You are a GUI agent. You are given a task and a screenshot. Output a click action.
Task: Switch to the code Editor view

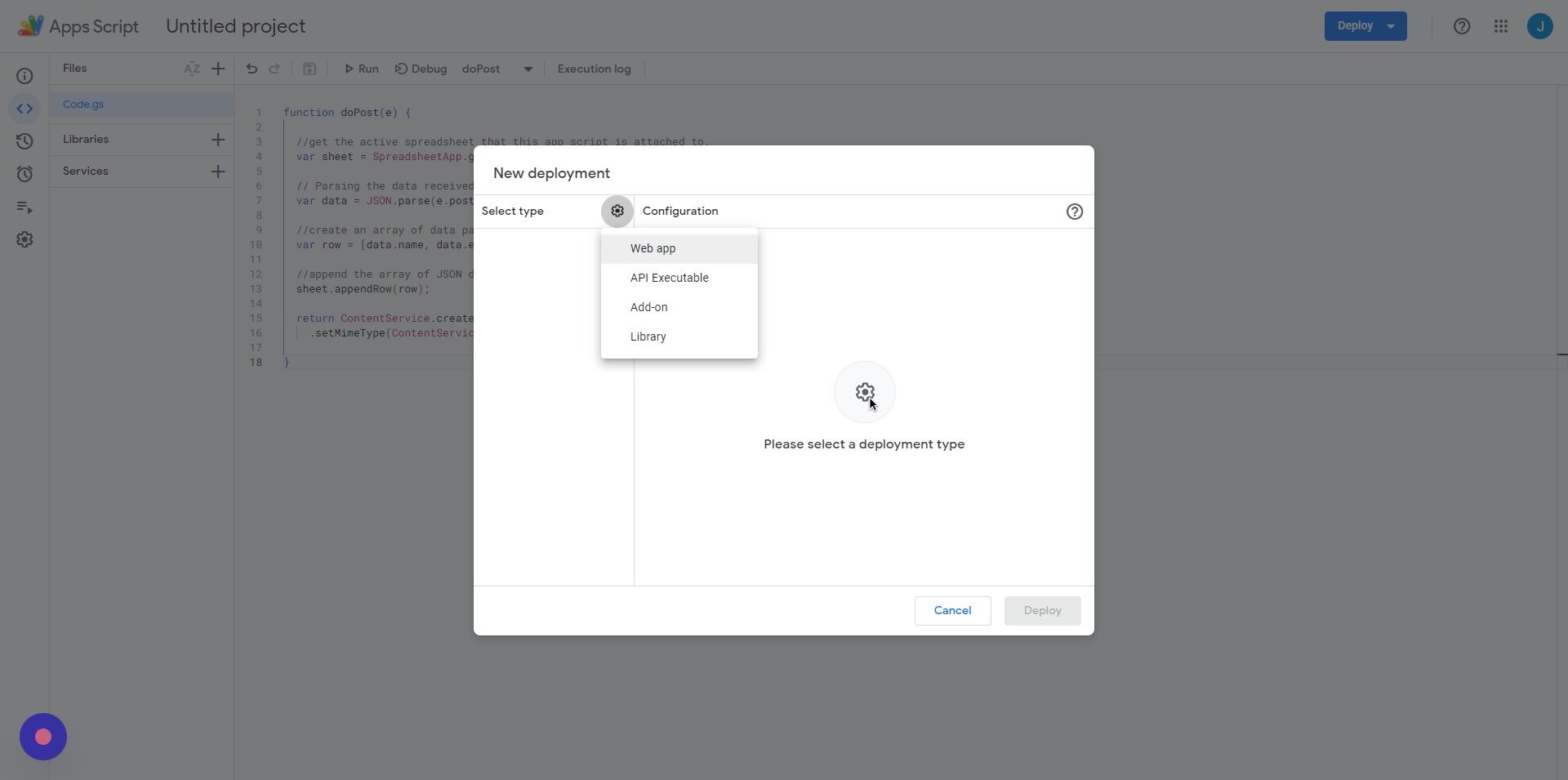tap(24, 108)
